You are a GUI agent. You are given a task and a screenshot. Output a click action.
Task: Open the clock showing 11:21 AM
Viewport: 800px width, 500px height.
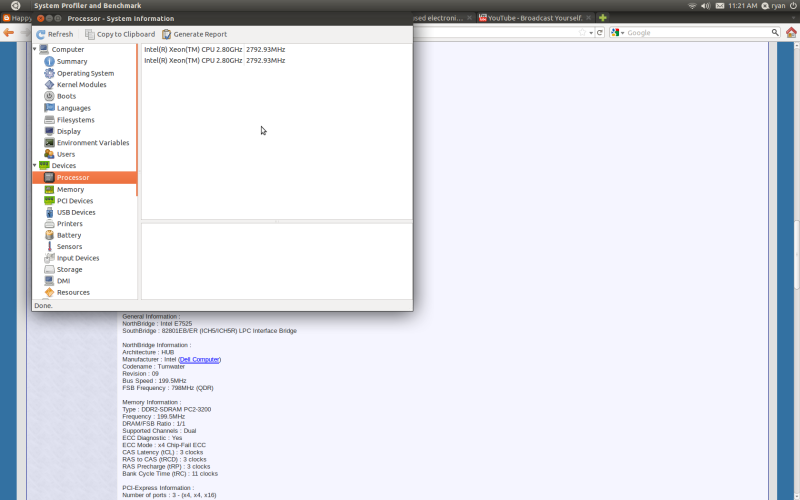(743, 6)
